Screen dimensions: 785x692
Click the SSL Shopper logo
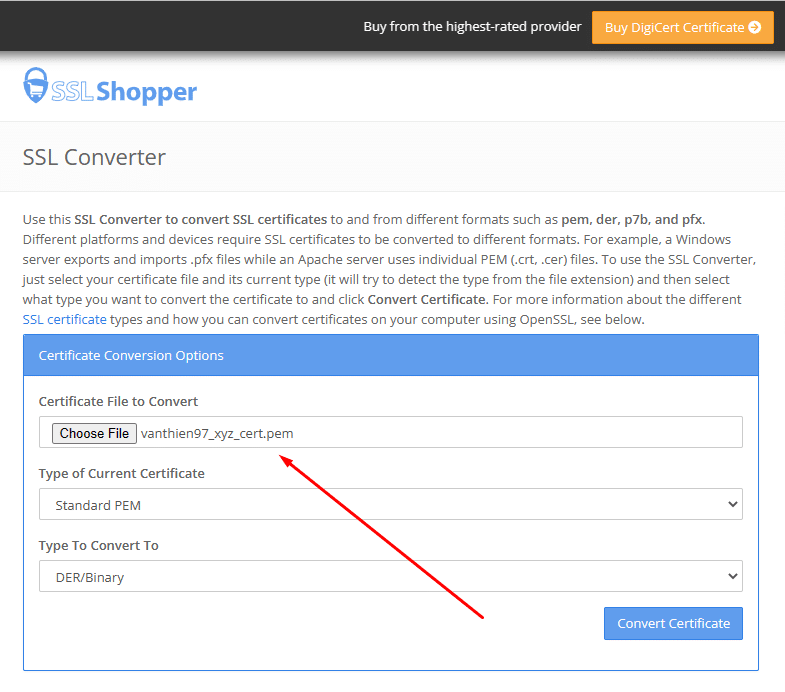pos(110,87)
